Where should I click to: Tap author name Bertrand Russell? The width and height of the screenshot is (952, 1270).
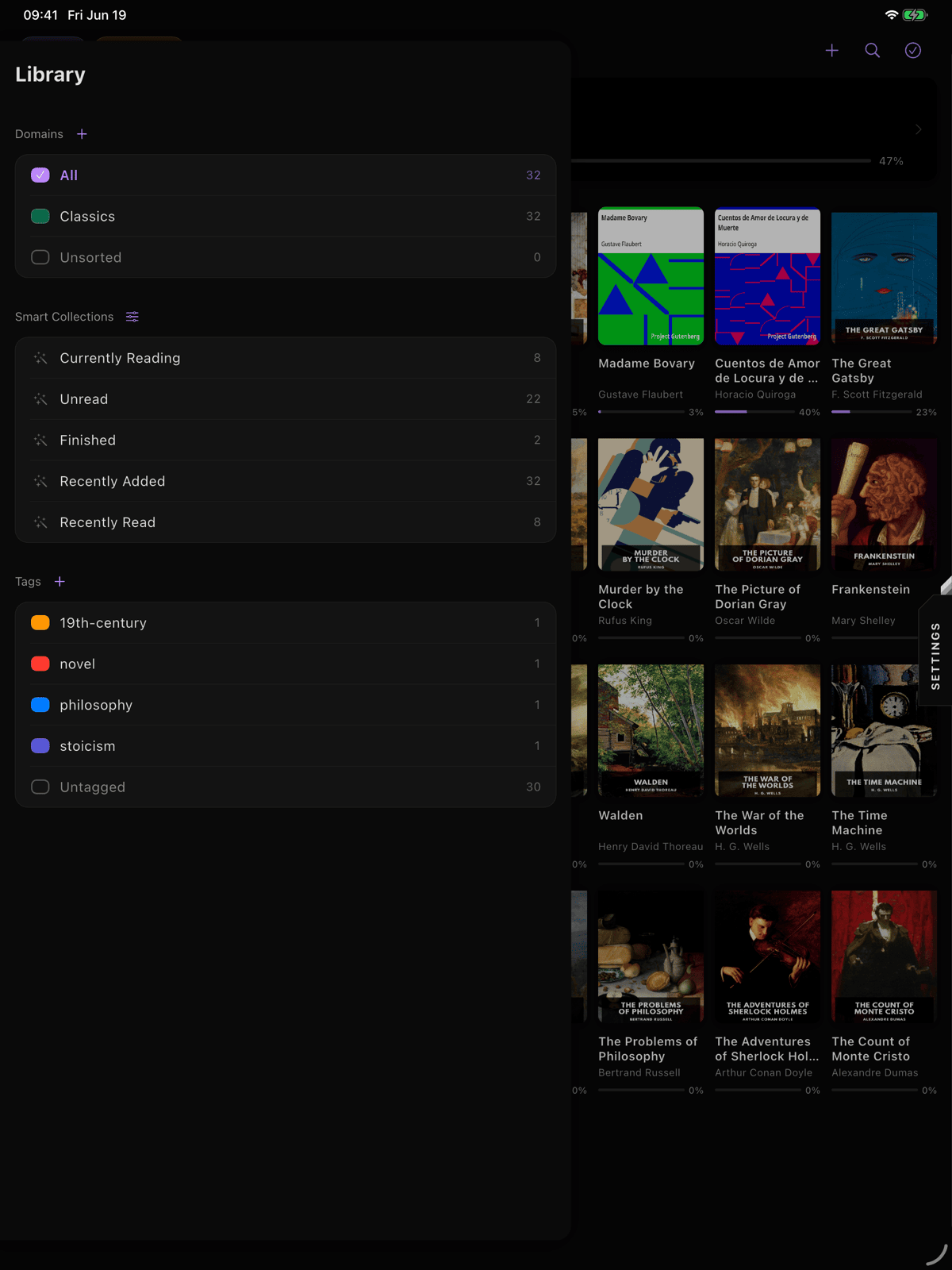click(x=639, y=1073)
